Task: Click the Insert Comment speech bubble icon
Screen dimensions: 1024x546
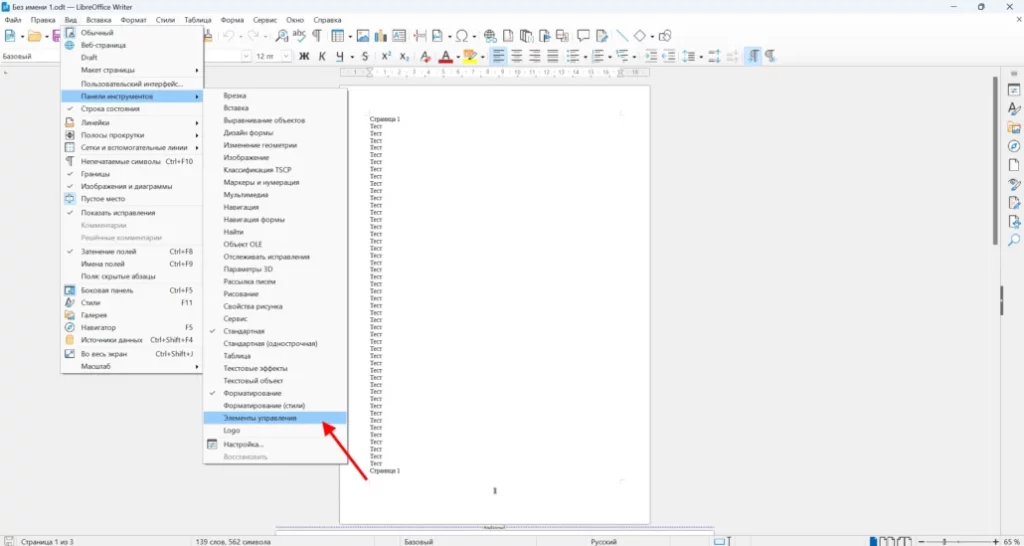Action: [583, 35]
